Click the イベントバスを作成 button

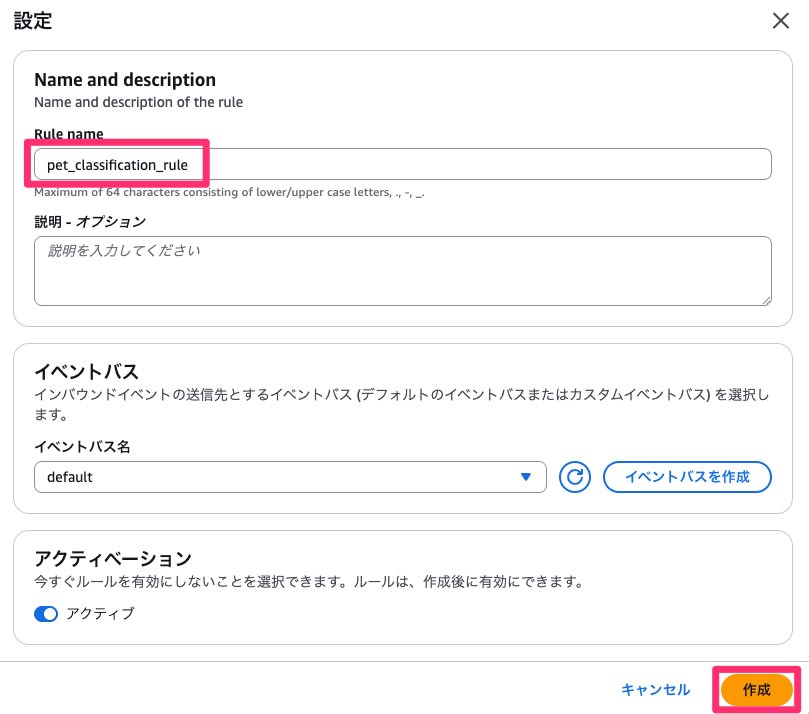(687, 477)
